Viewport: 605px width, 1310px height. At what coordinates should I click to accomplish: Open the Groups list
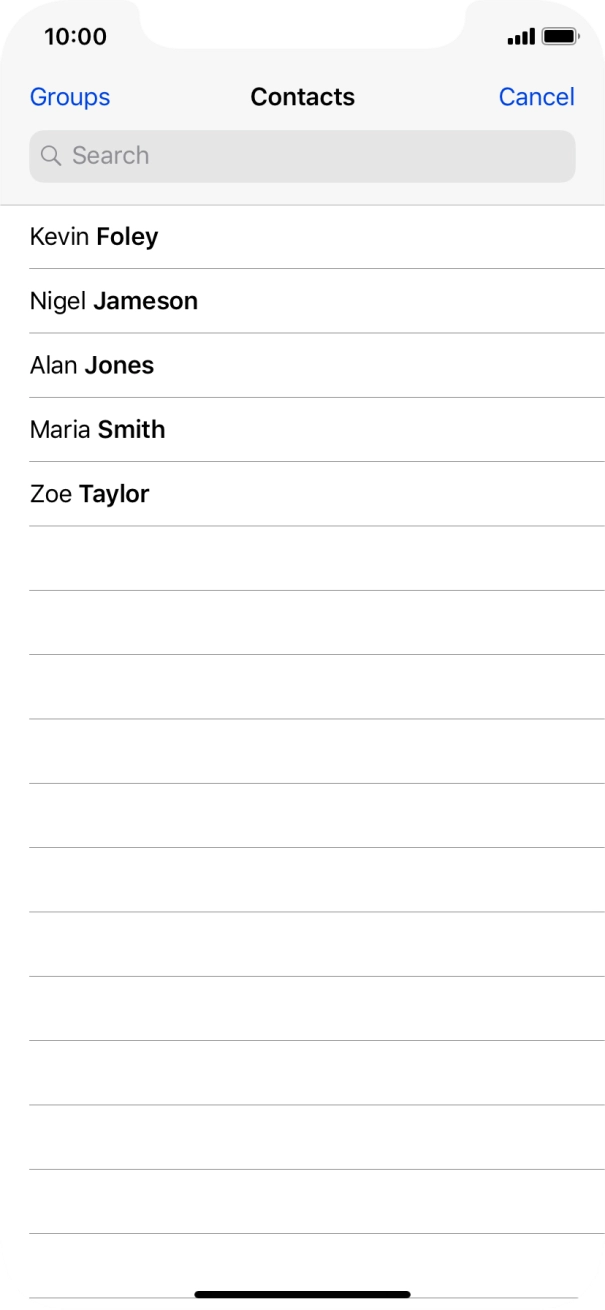point(70,97)
